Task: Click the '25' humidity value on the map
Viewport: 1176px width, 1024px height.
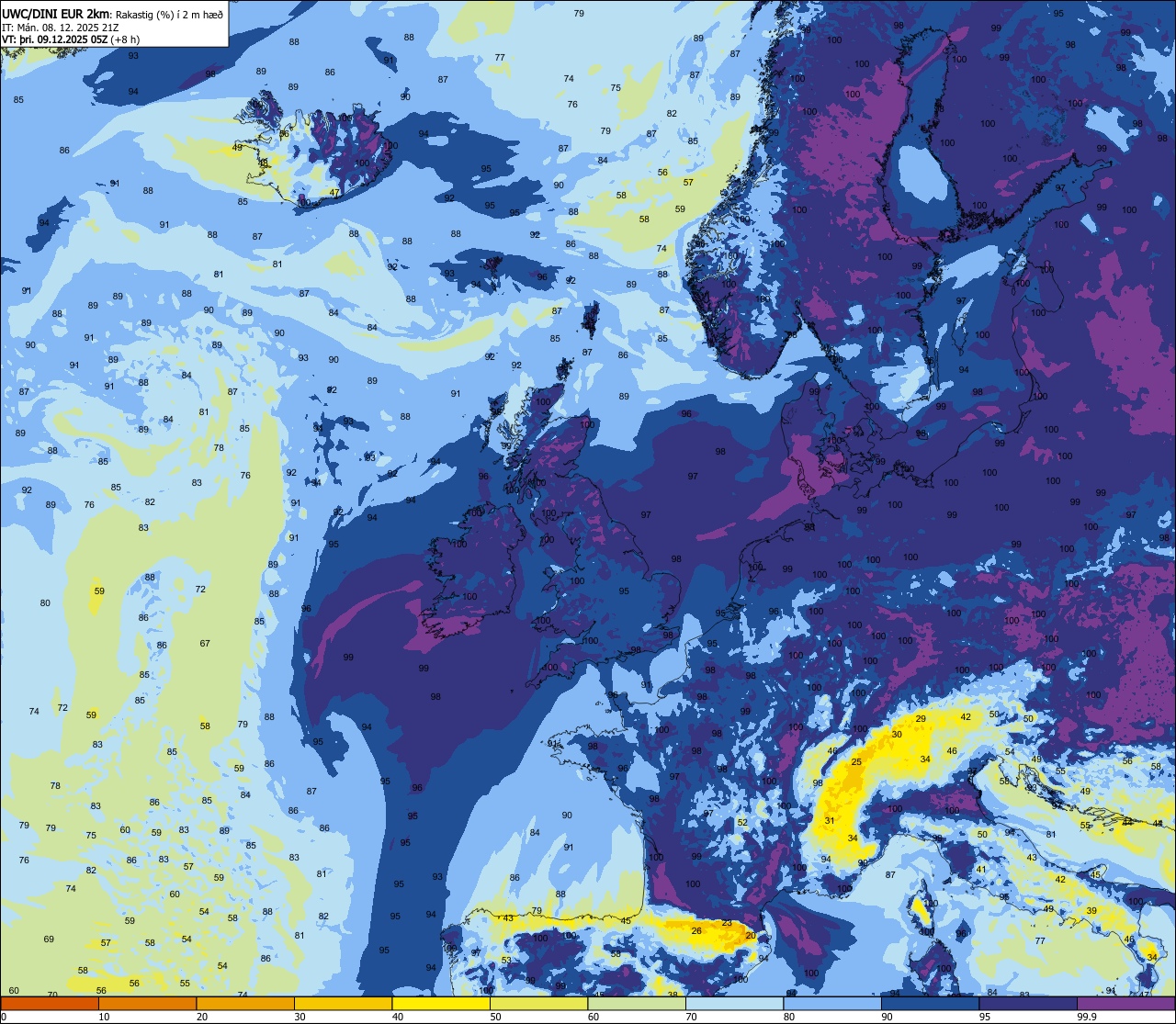Action: coord(856,762)
